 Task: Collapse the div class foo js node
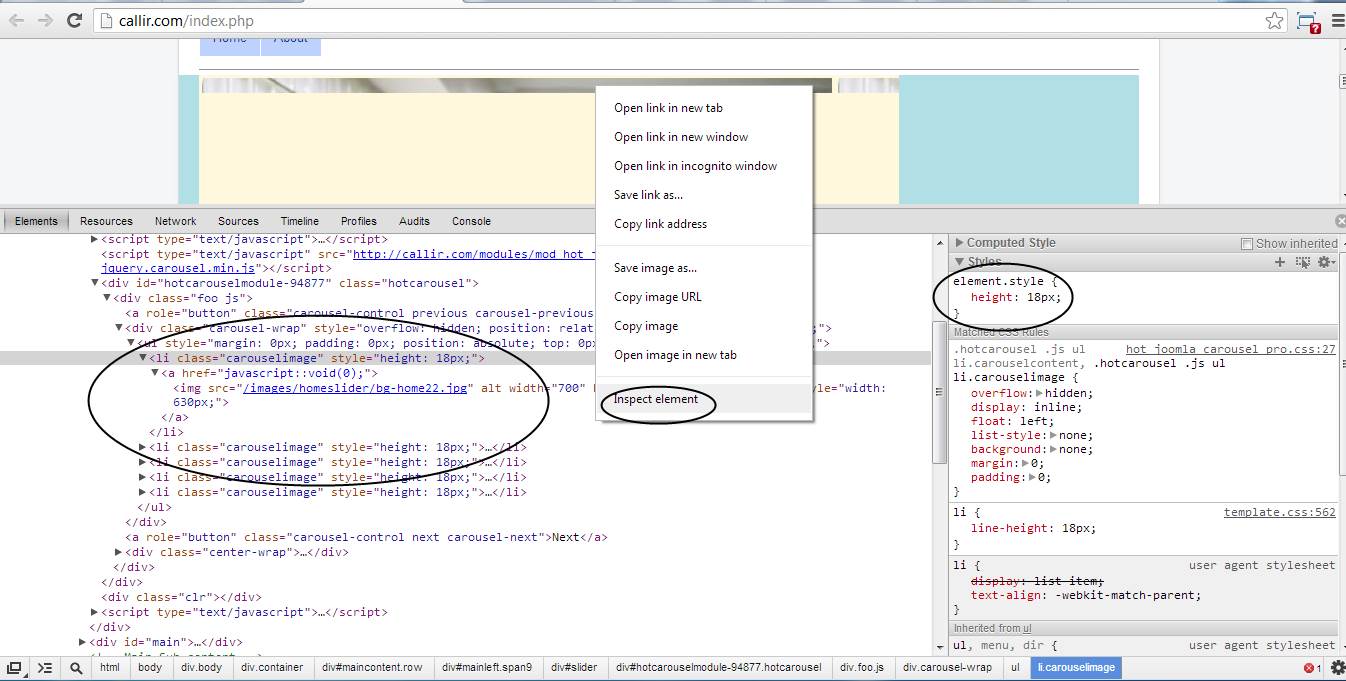pyautogui.click(x=107, y=298)
